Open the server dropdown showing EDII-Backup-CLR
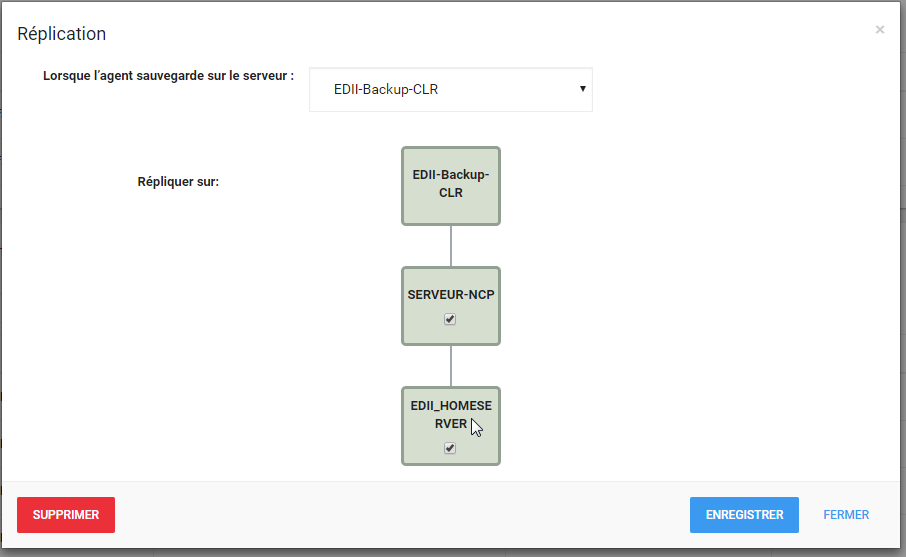This screenshot has width=906, height=557. coord(451,90)
